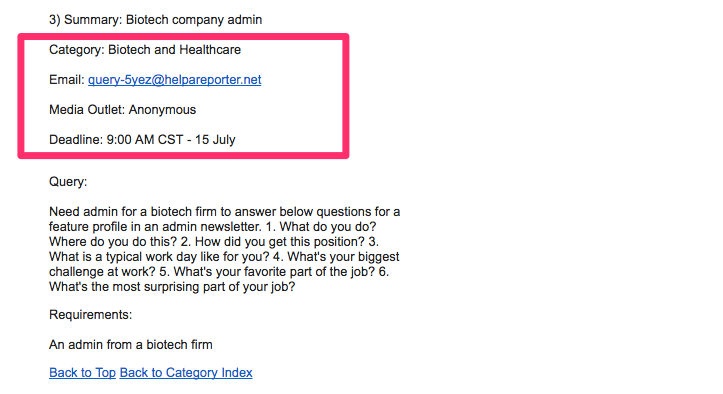Image resolution: width=723 pixels, height=394 pixels.
Task: Click the favorite part of the job question
Action: point(274,272)
